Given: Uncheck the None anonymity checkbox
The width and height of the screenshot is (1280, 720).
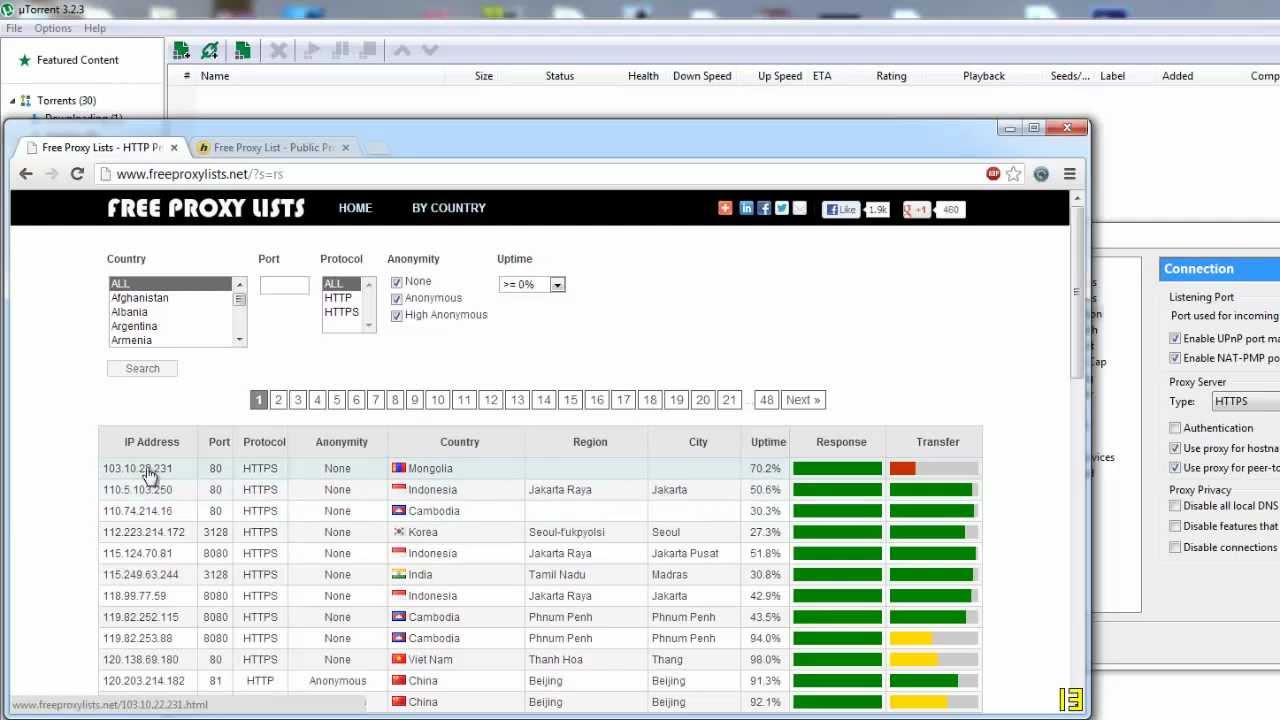Looking at the screenshot, I should point(397,282).
